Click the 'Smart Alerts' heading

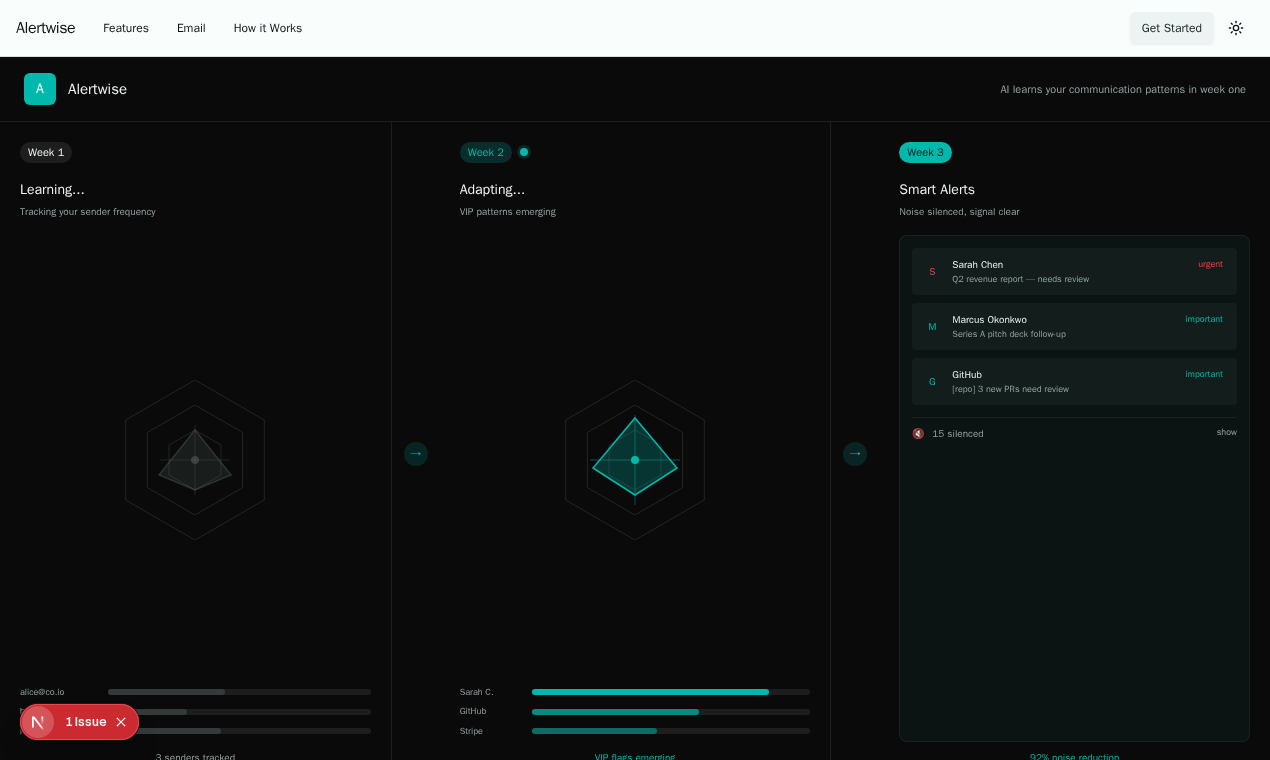[937, 189]
